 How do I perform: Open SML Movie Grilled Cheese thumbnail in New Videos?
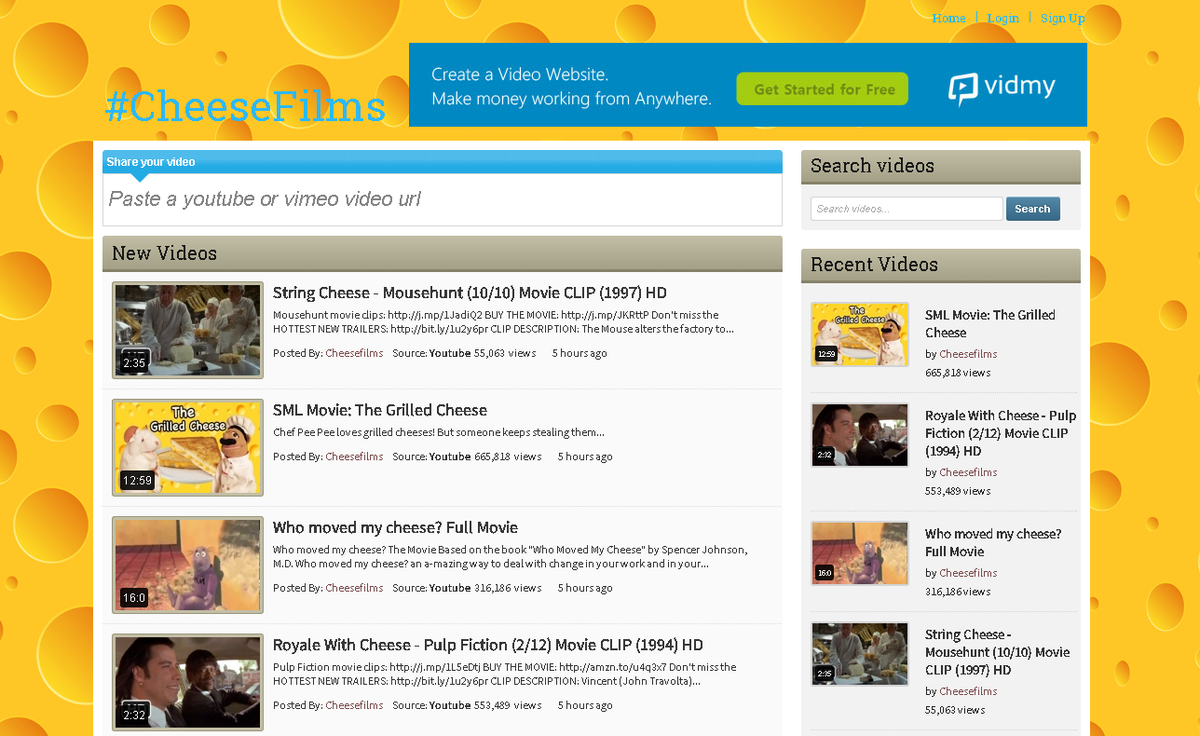(188, 447)
